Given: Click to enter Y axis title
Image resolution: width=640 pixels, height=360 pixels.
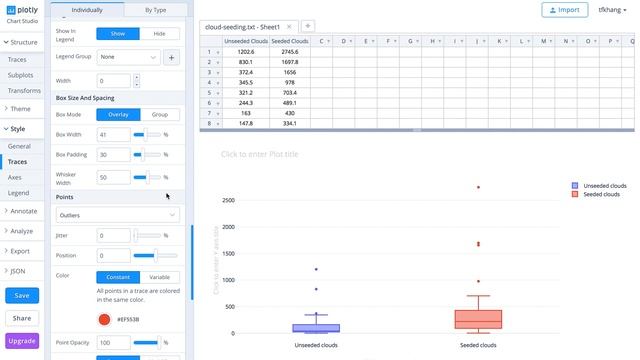Looking at the screenshot, I should [216, 260].
